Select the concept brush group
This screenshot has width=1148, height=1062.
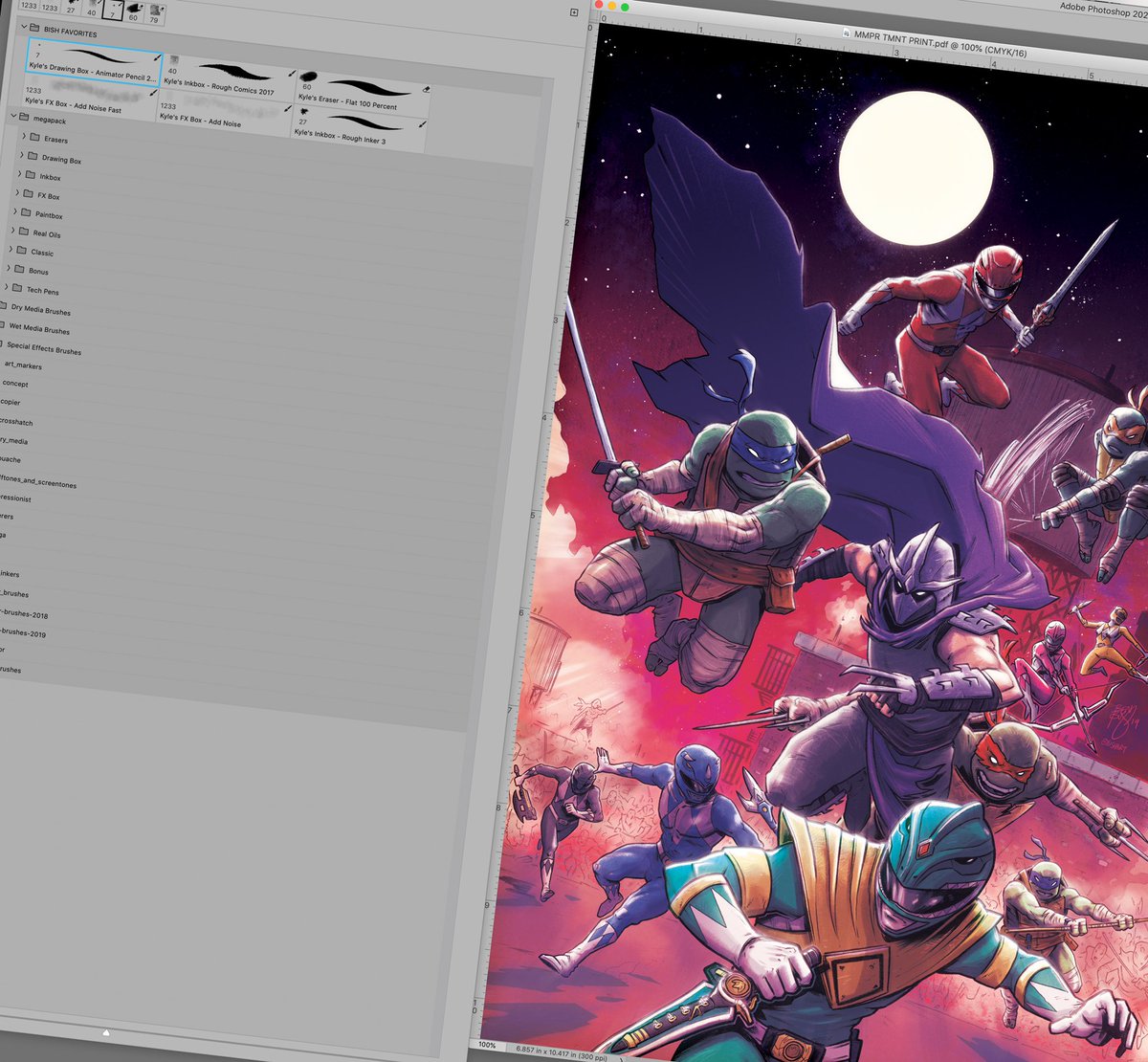pos(15,384)
